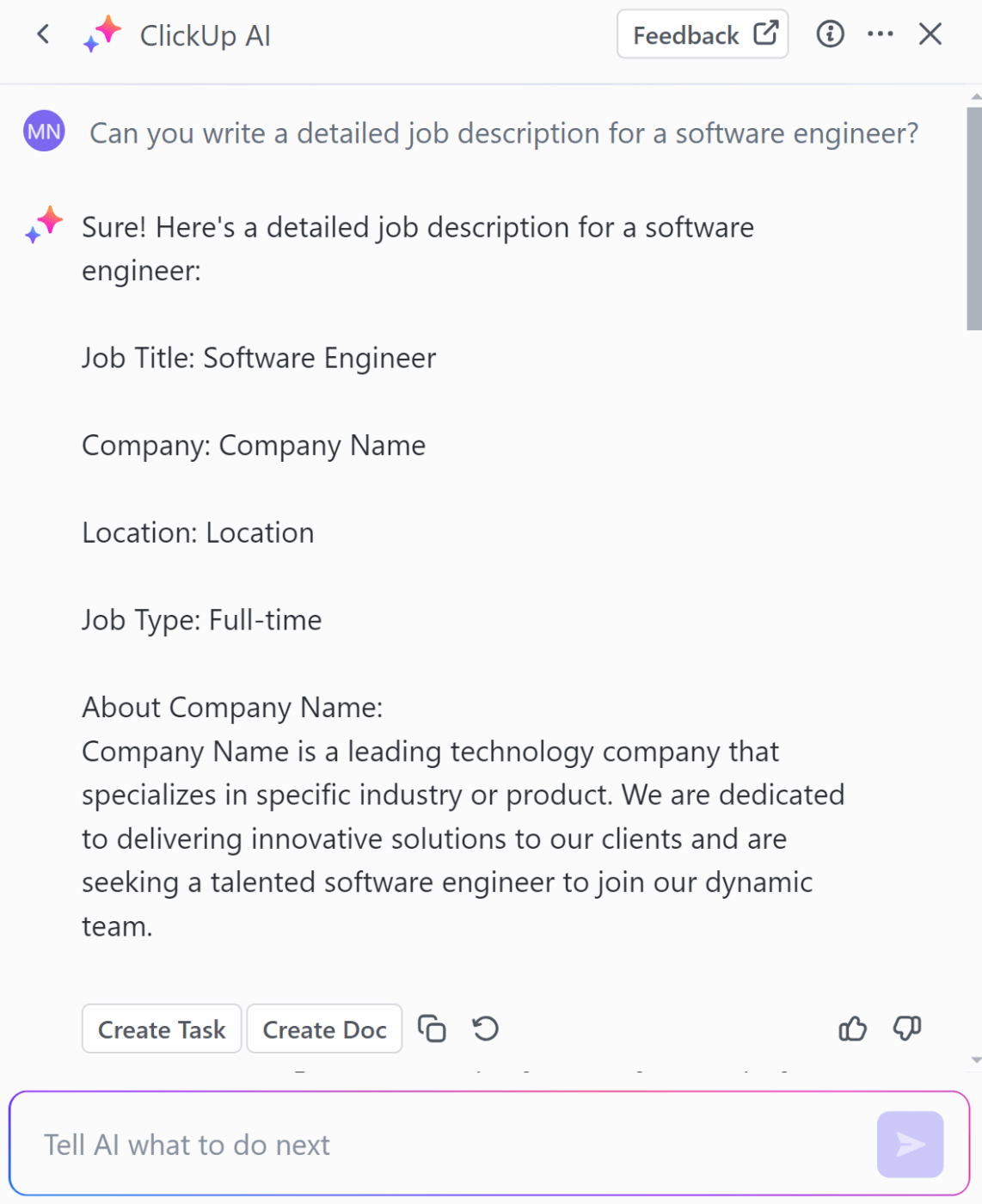Open the info icon in the header
Image resolution: width=982 pixels, height=1204 pixels.
coord(830,34)
